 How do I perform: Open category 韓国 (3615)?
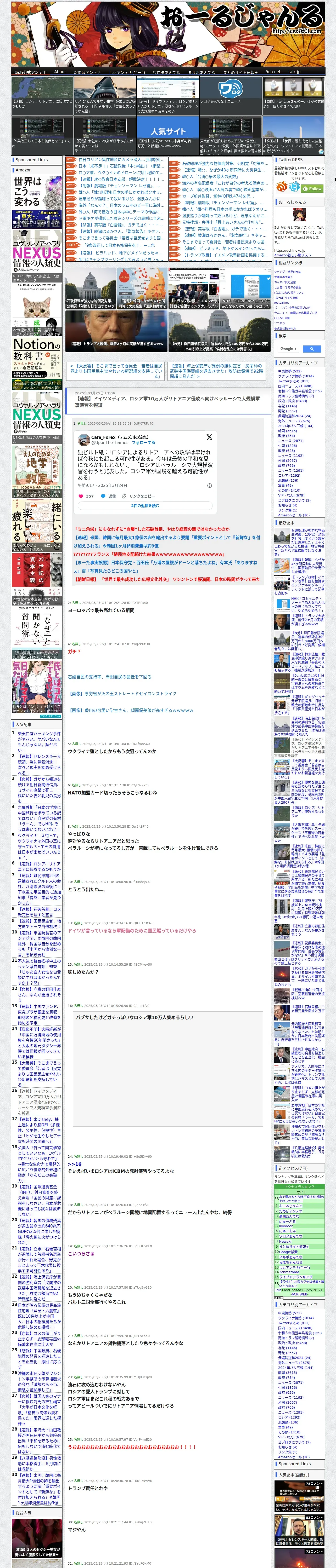[x=288, y=430]
